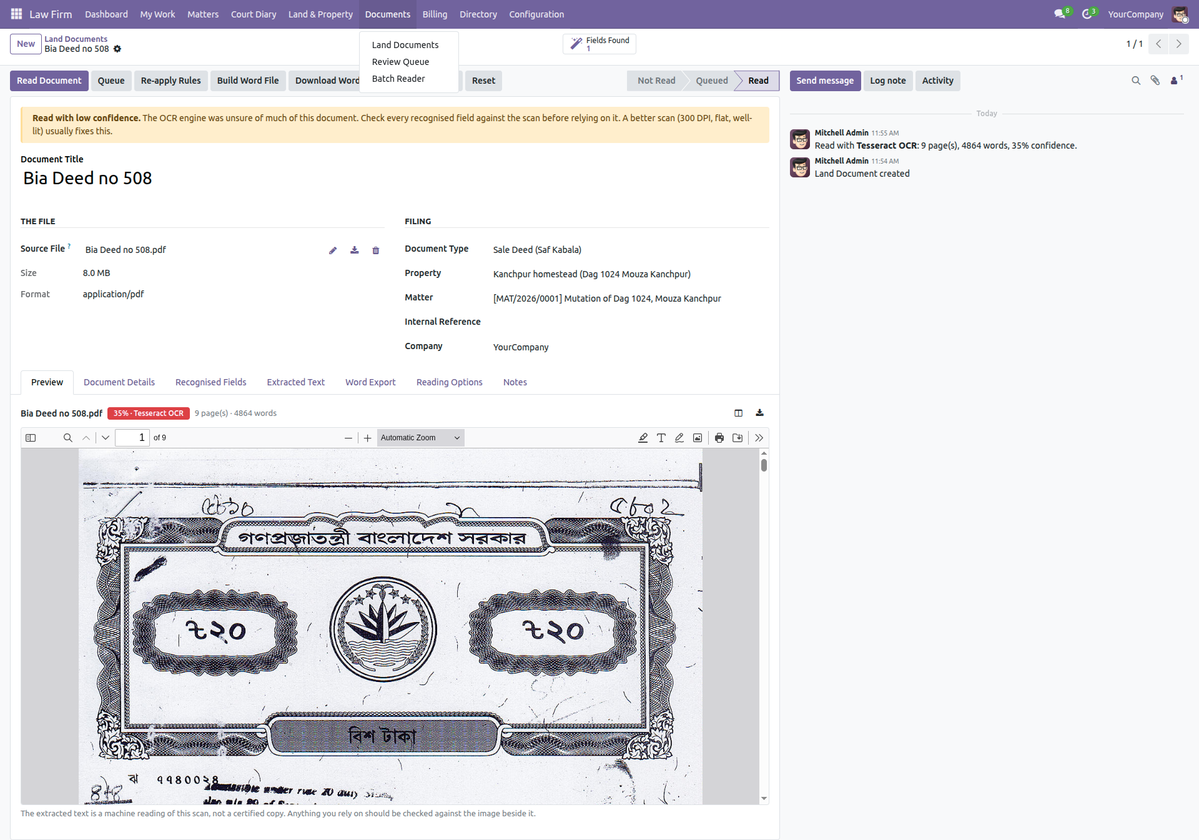Click the Queue button
Viewport: 1199px width, 840px height.
[x=111, y=80]
